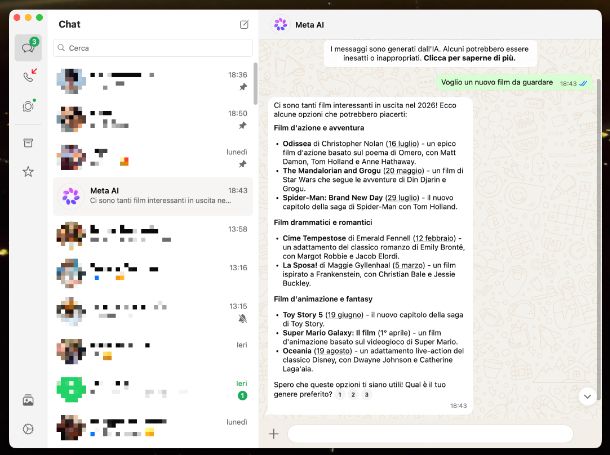Click the plus attachment button

274,434
